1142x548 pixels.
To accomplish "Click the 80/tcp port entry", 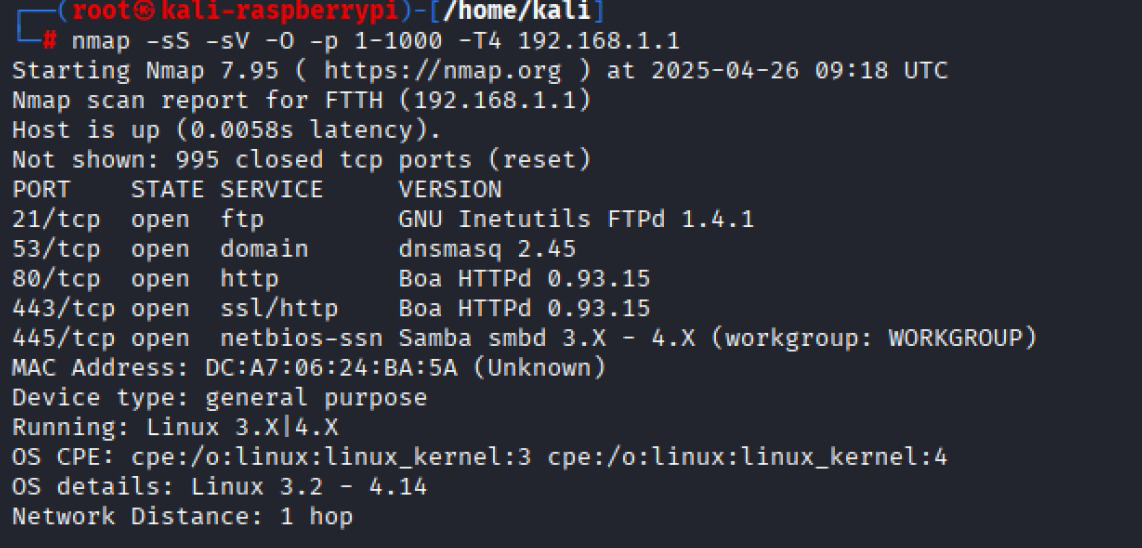I will pyautogui.click(x=56, y=279).
